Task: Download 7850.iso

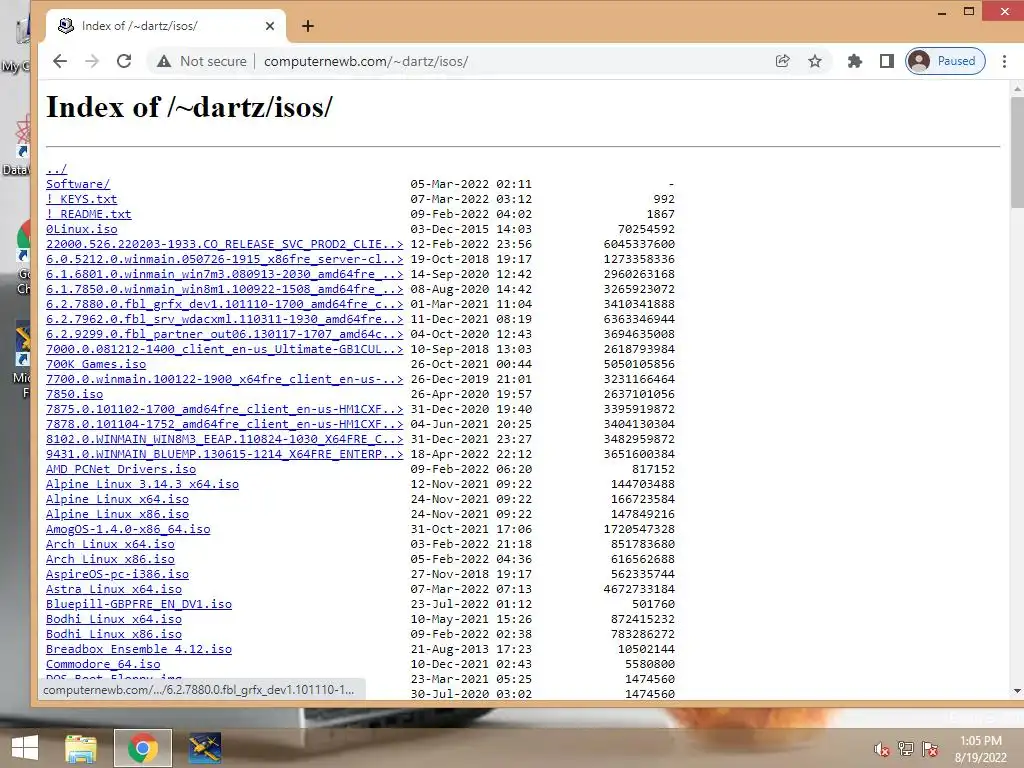Action: pos(74,394)
